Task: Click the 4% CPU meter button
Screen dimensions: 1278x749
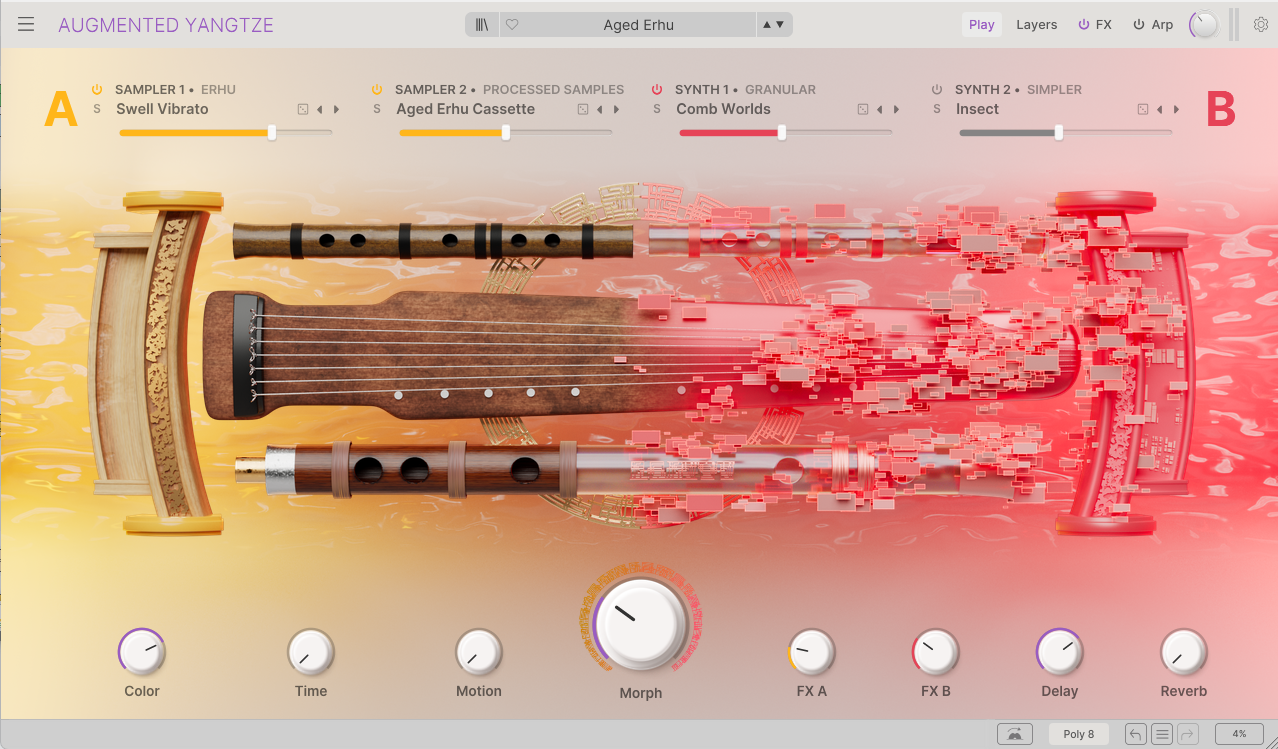Action: [1238, 734]
